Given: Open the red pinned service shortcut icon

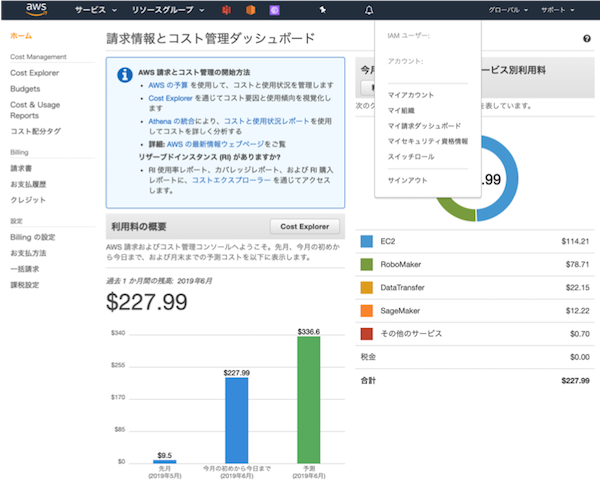Looking at the screenshot, I should point(227,10).
